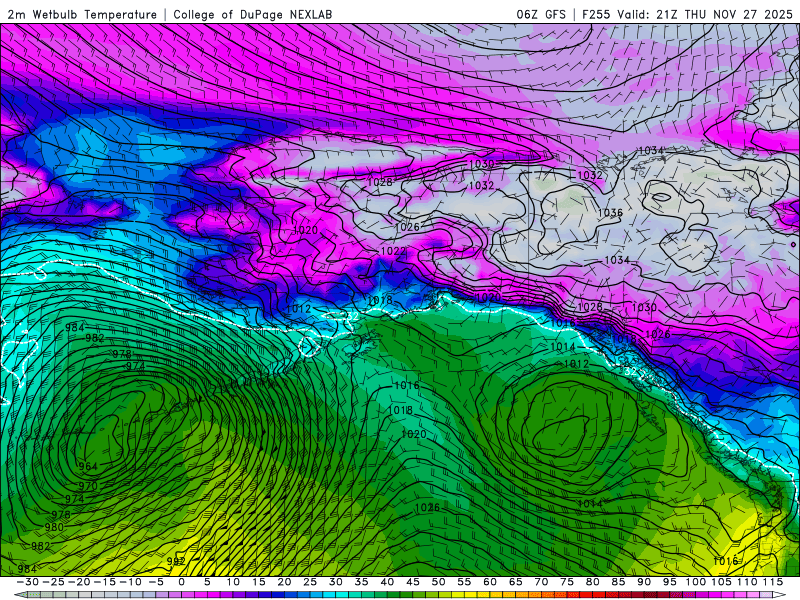800x600 pixels.
Task: Click the '06Z GFS' model run label
Action: coord(541,15)
